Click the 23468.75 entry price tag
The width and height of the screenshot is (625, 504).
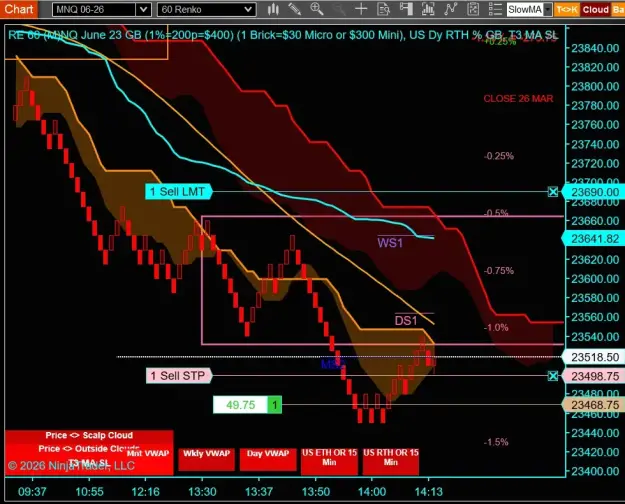(x=593, y=405)
